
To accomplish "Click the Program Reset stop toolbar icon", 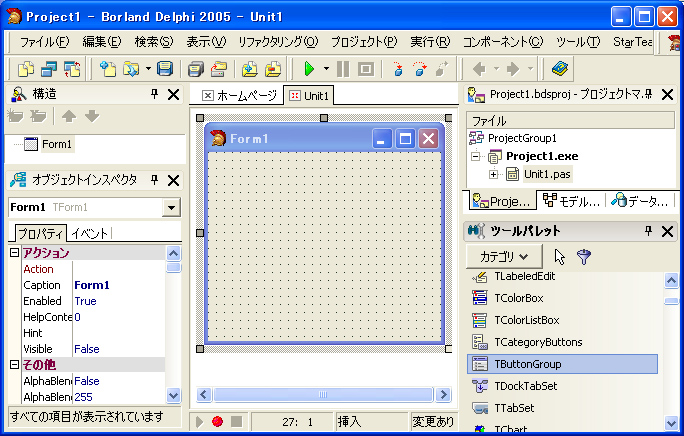I will [366, 69].
